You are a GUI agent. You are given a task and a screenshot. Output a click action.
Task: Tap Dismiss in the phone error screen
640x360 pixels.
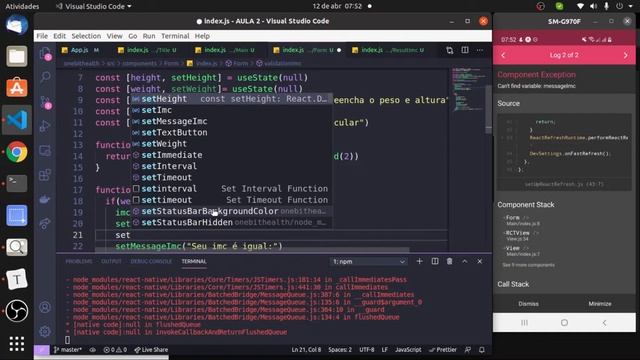tap(528, 304)
